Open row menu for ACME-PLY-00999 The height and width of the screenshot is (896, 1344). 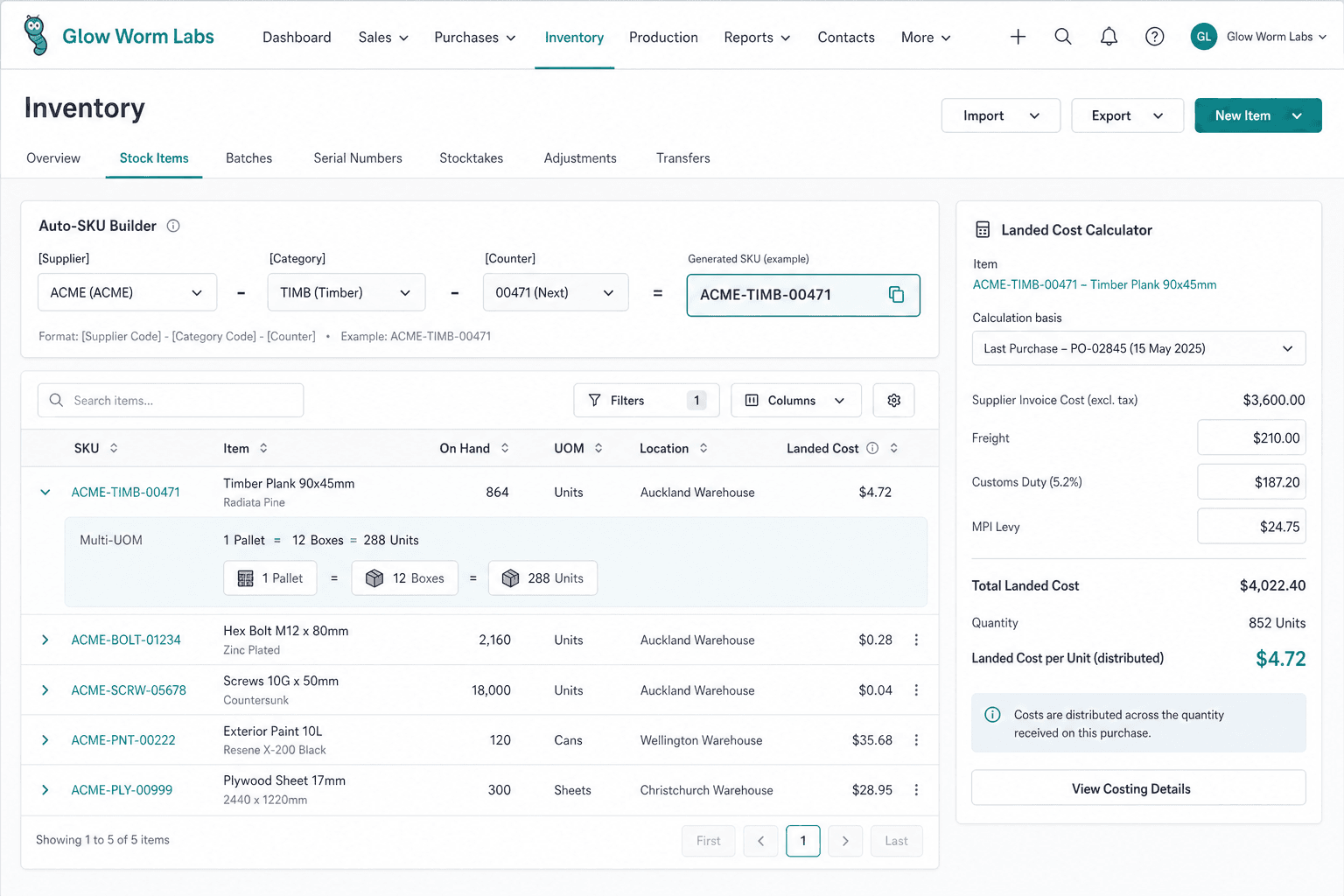point(916,790)
